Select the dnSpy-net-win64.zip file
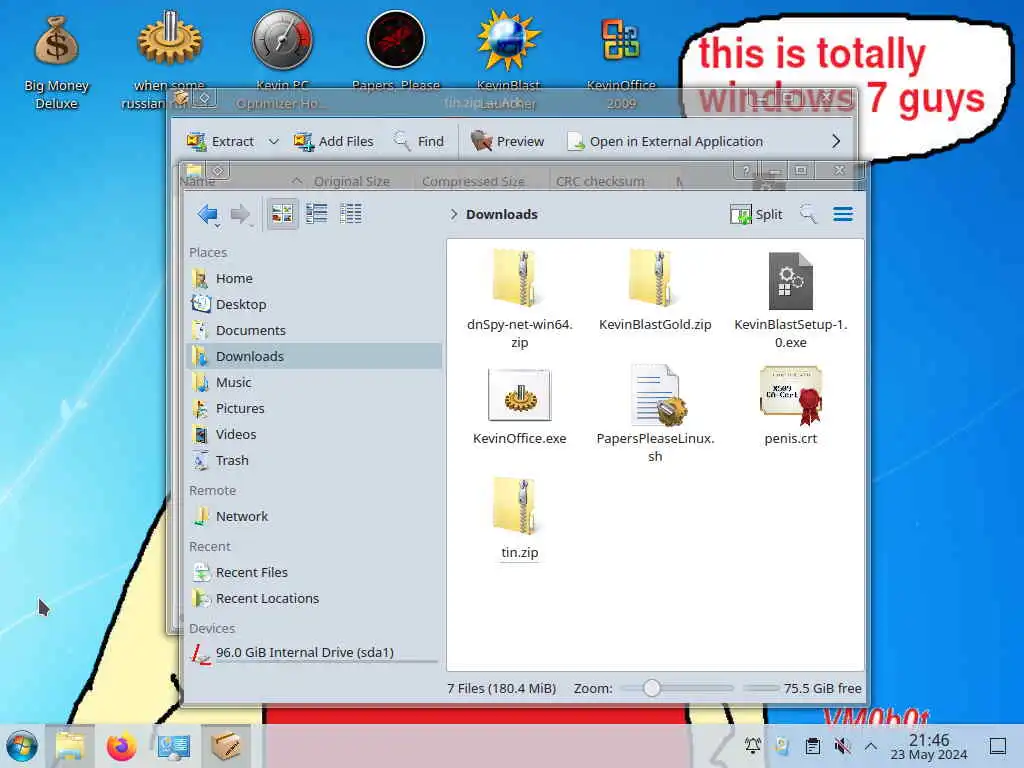Viewport: 1024px width, 768px height. [x=519, y=299]
